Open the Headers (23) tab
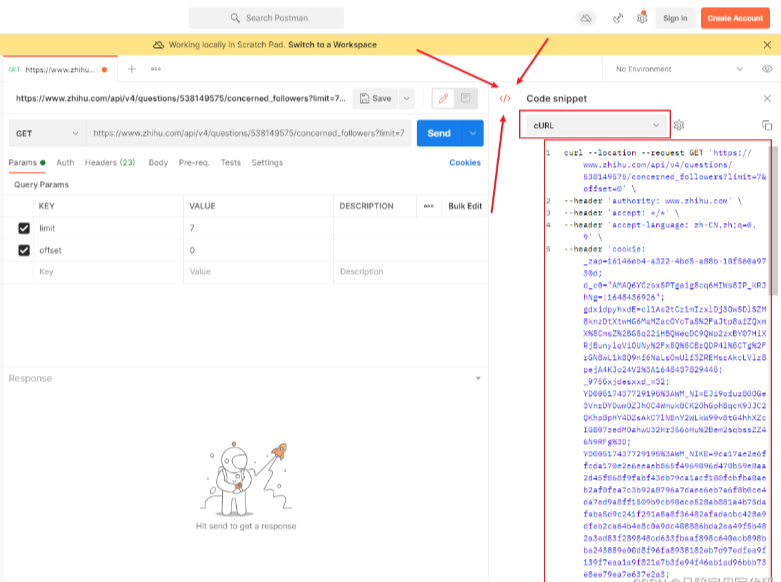Viewport: 781px width, 582px height. pos(110,162)
